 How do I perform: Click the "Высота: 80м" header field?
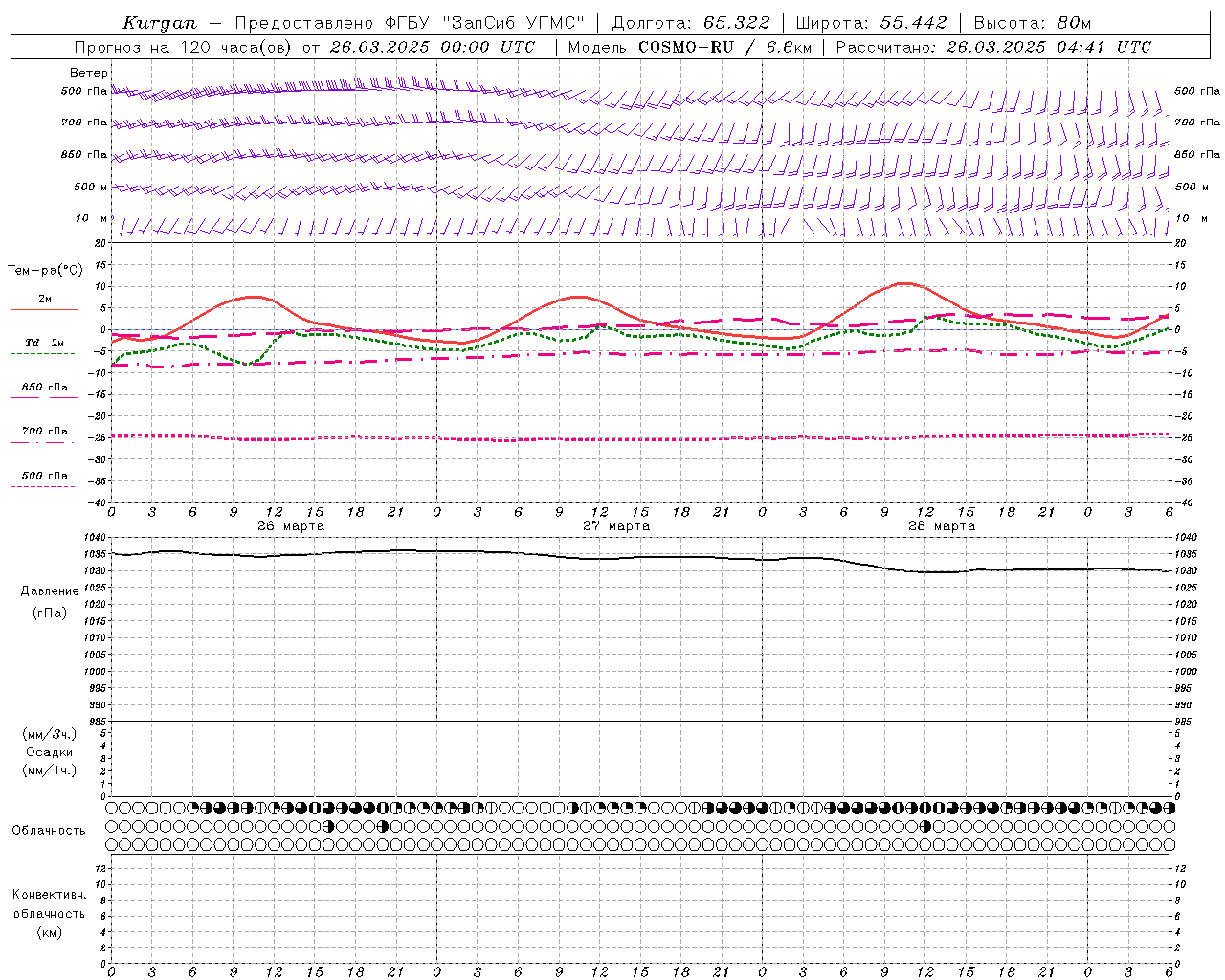[x=1032, y=23]
